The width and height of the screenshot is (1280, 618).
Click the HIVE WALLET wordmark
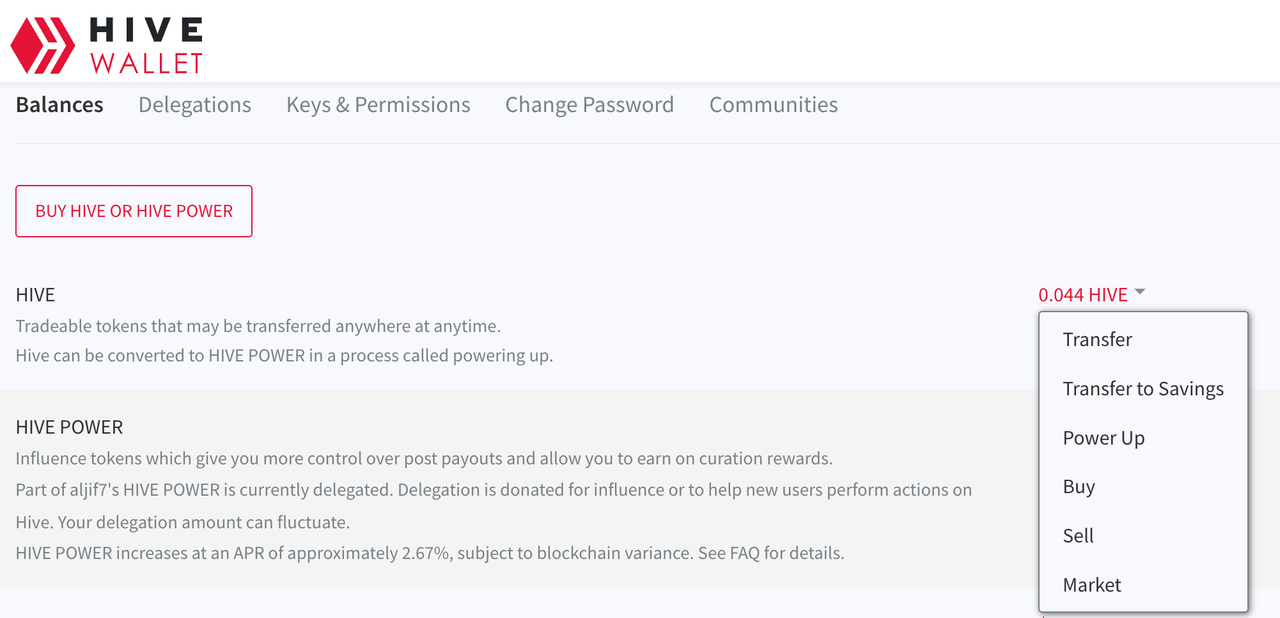coord(147,45)
